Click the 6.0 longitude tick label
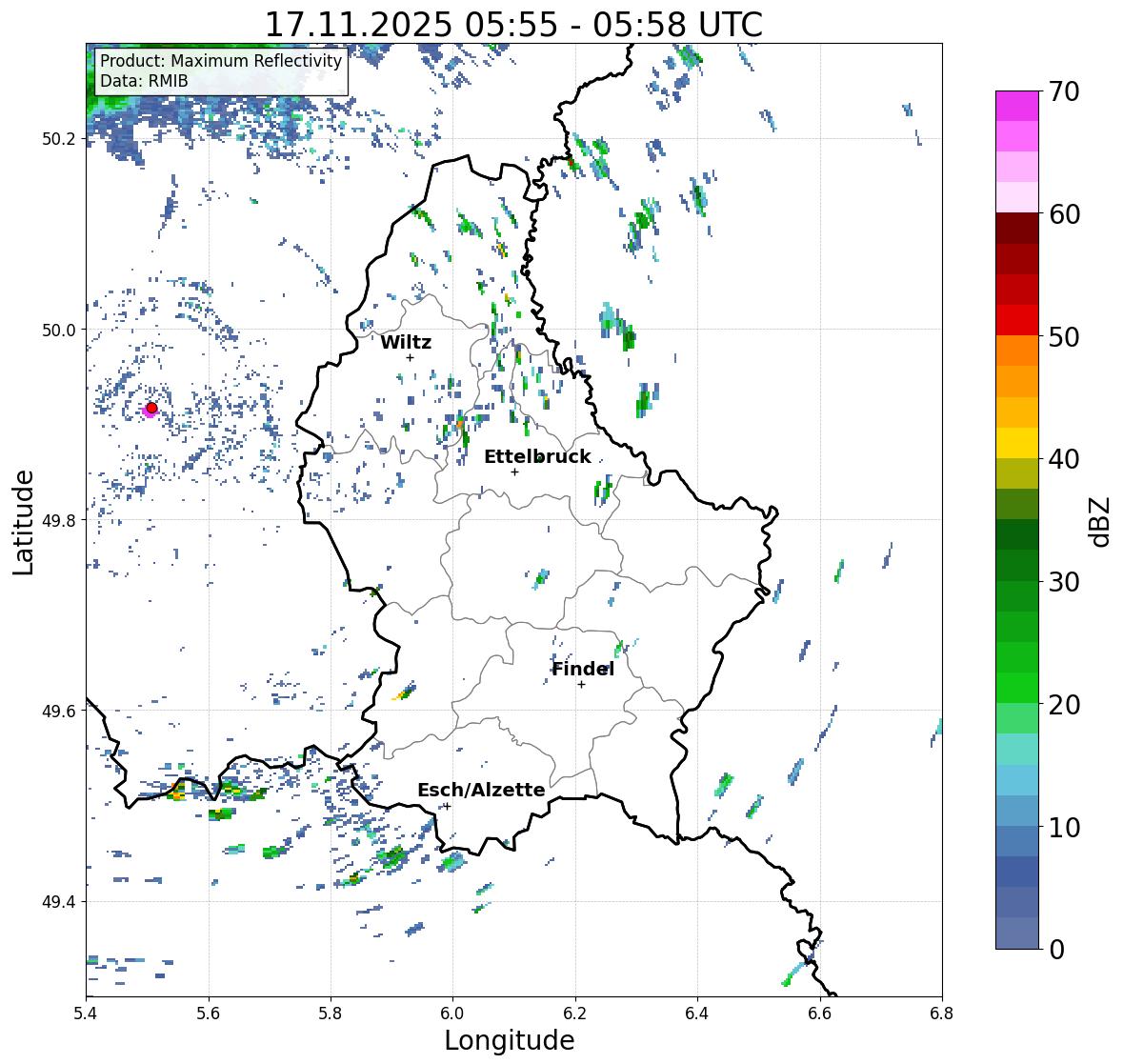The height and width of the screenshot is (1064, 1123). (x=452, y=1014)
